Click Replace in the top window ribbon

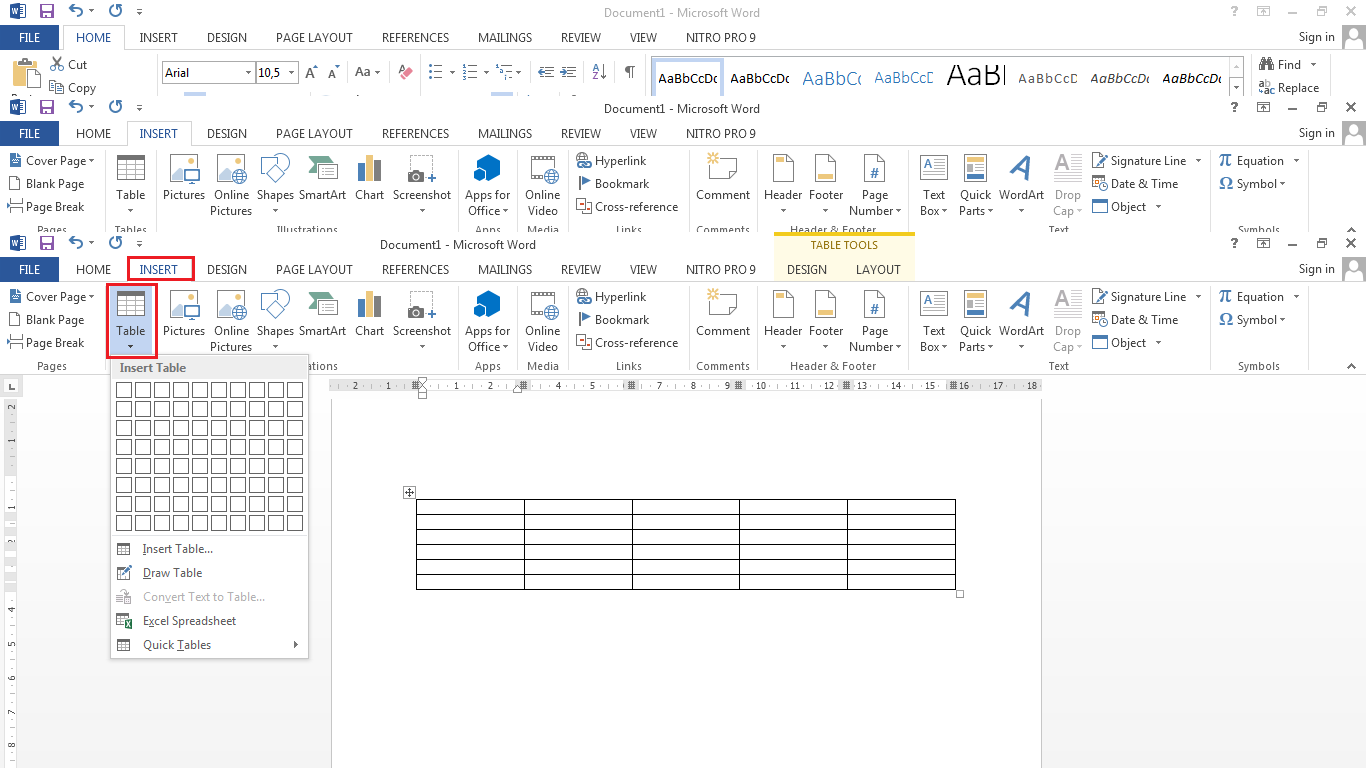[x=1289, y=88]
